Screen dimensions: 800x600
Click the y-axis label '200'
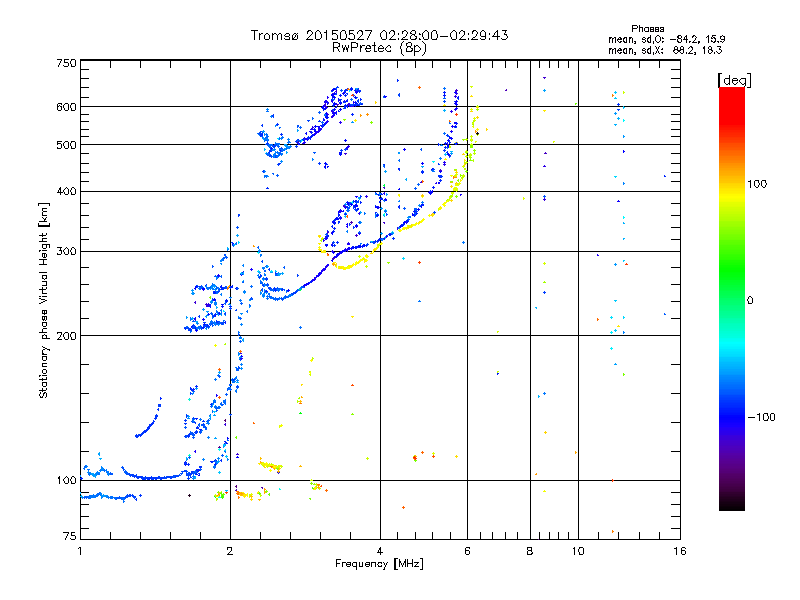coord(66,336)
